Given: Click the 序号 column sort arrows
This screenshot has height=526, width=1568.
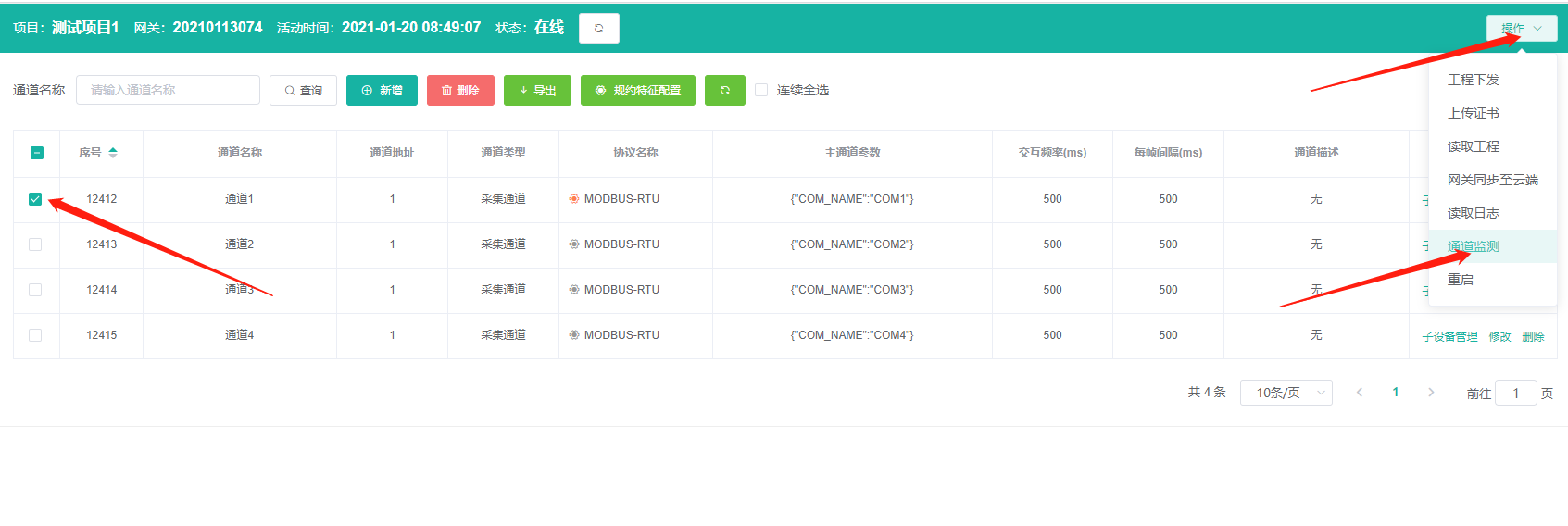Looking at the screenshot, I should pos(113,153).
